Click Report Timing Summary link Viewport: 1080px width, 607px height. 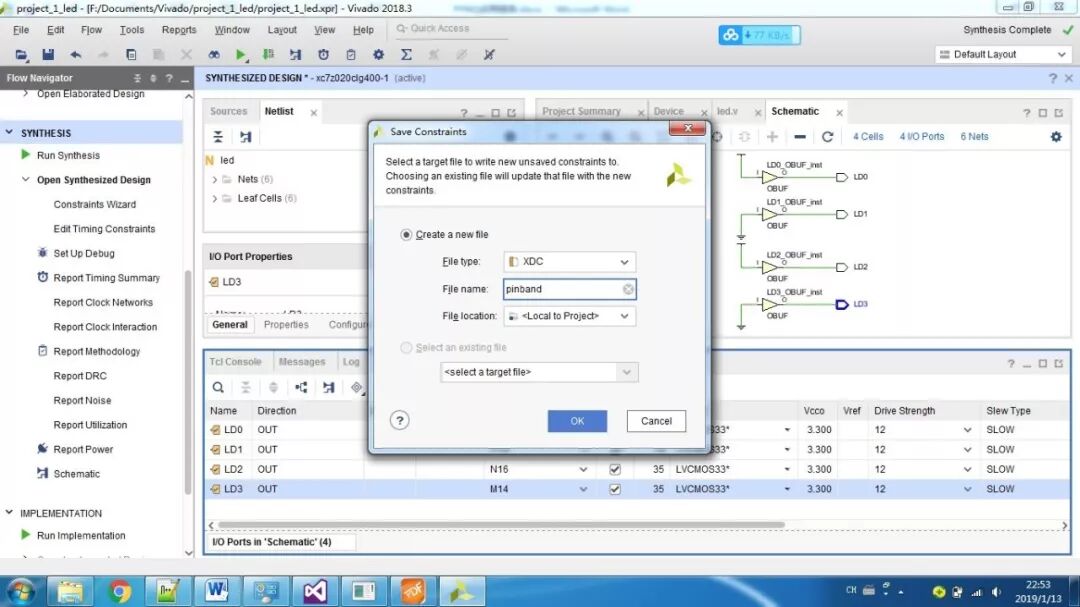coord(106,278)
